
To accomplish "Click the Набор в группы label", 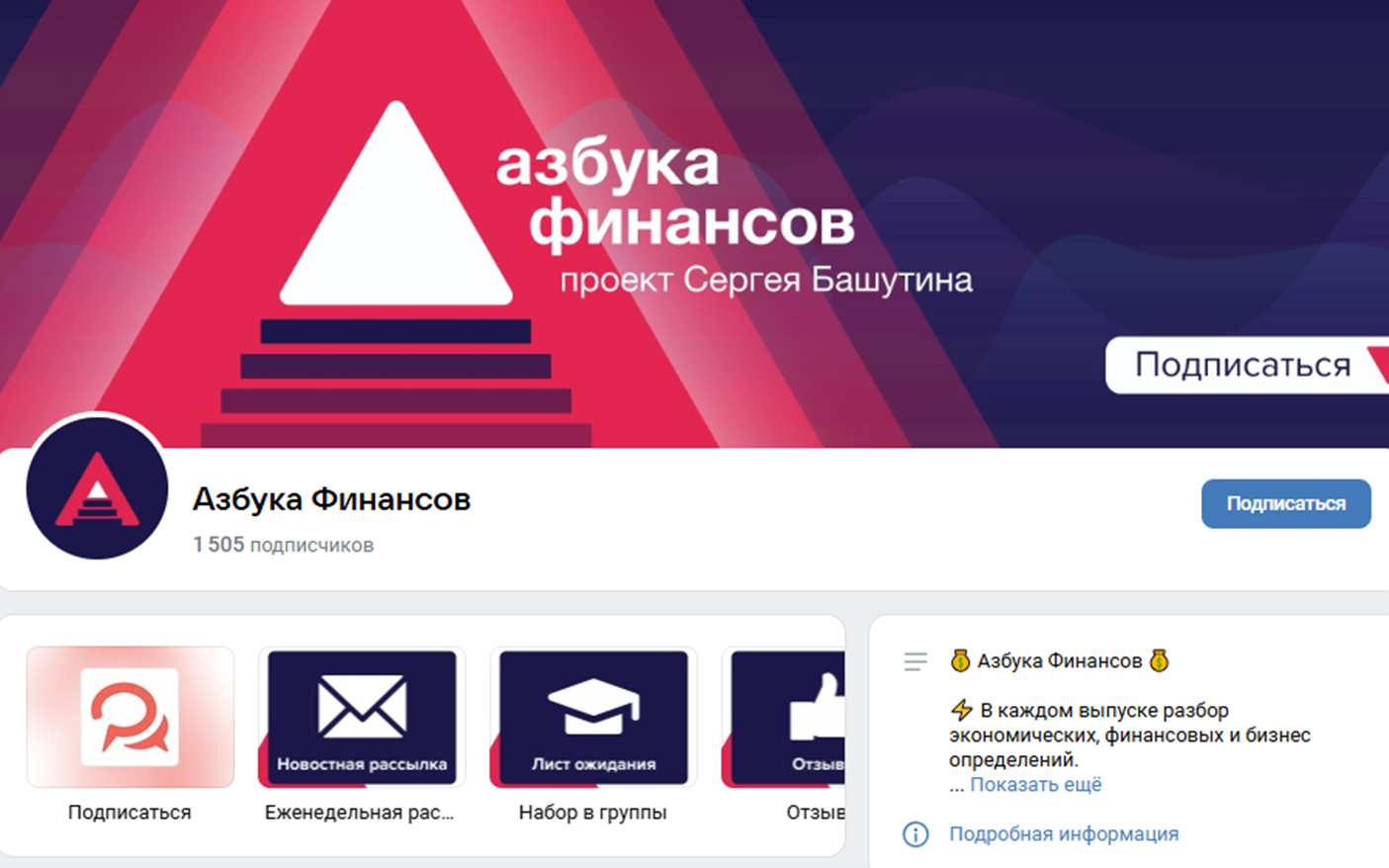I will click(593, 813).
